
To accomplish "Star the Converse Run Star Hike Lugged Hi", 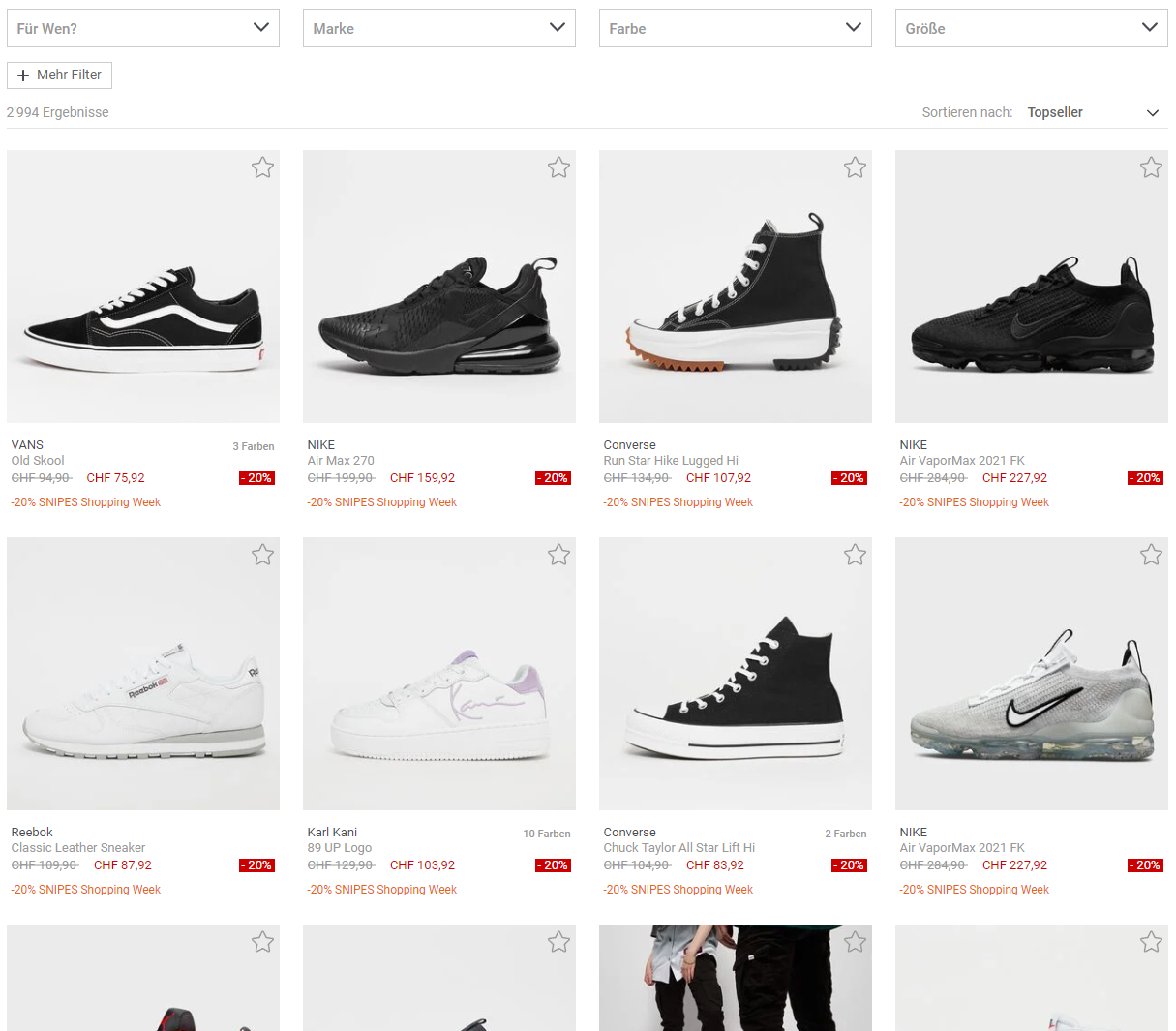I will [855, 167].
